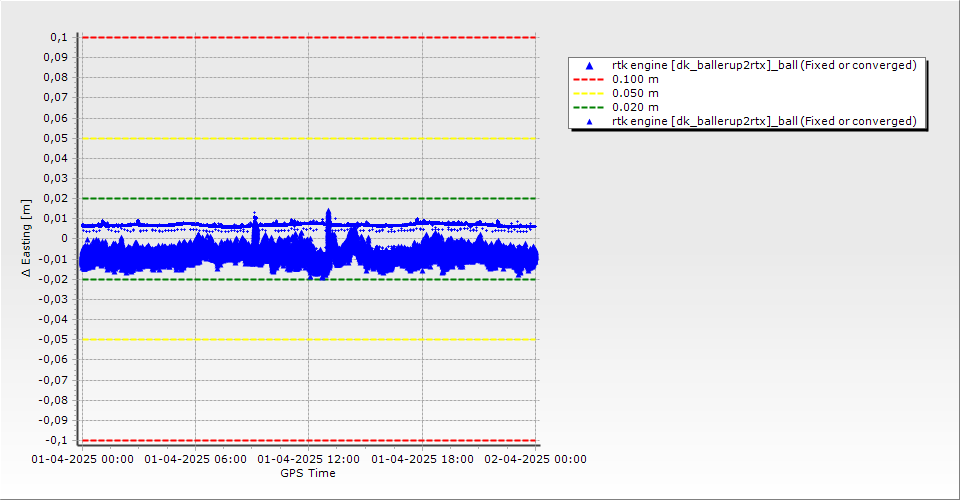Click the "-0,09" y-axis tick label
This screenshot has width=960, height=500.
(54, 420)
